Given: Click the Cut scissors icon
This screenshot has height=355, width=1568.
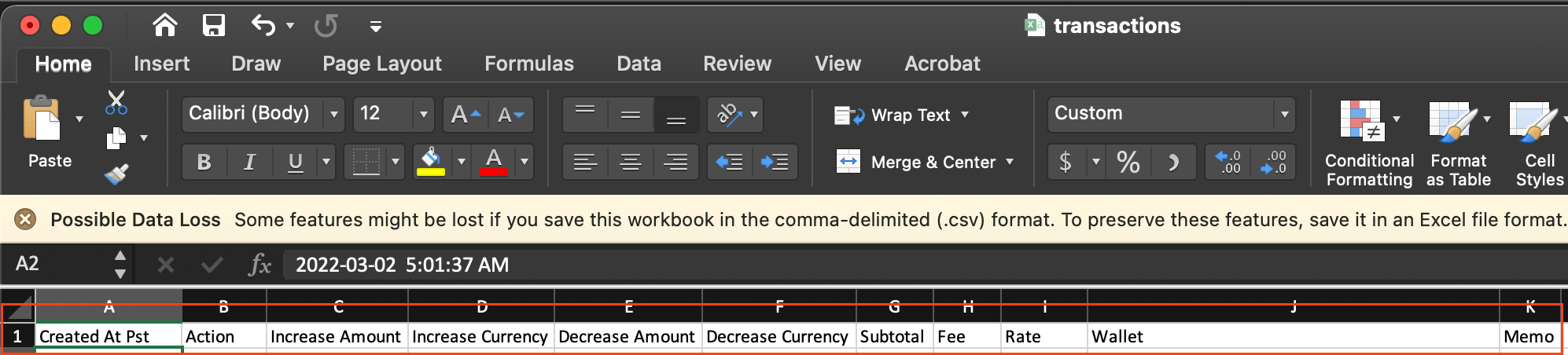Looking at the screenshot, I should [116, 102].
